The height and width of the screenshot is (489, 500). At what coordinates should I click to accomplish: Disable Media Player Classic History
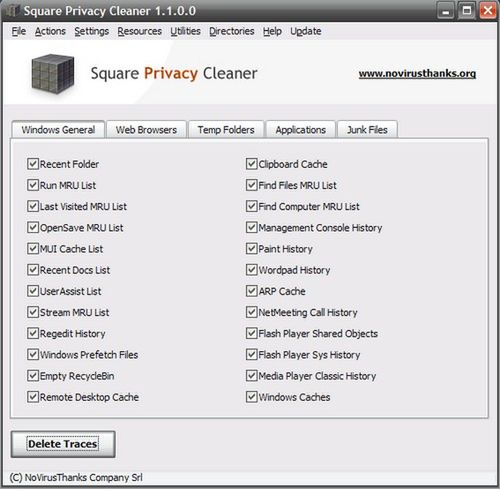[x=251, y=376]
